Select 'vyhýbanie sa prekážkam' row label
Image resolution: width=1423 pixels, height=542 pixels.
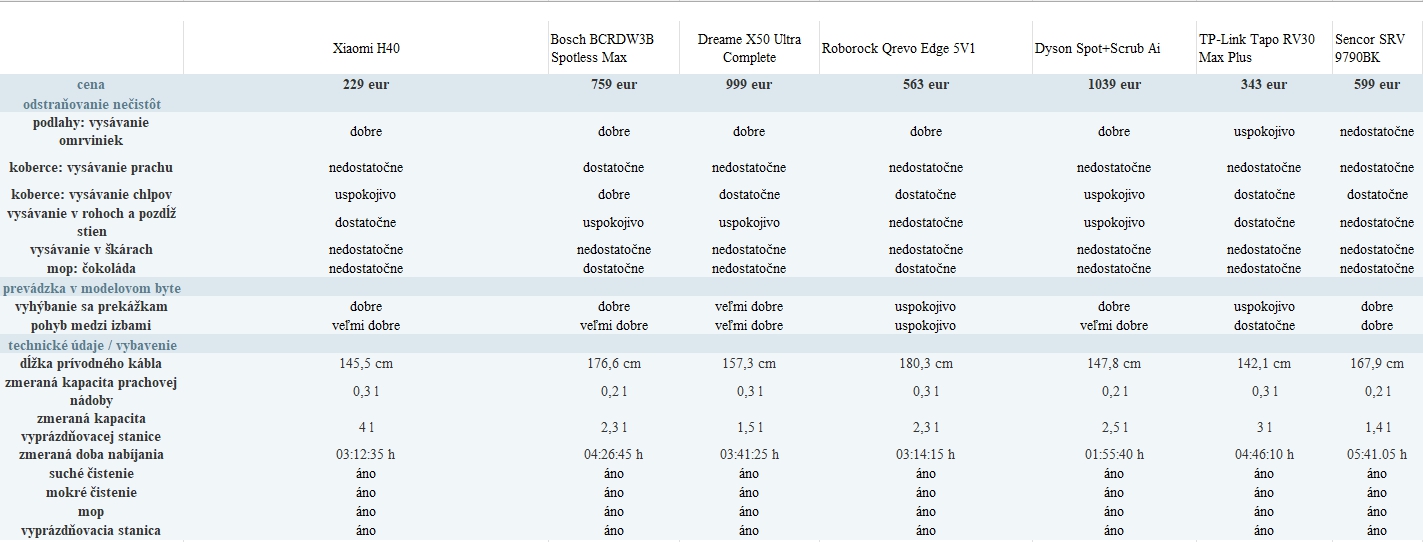point(91,306)
